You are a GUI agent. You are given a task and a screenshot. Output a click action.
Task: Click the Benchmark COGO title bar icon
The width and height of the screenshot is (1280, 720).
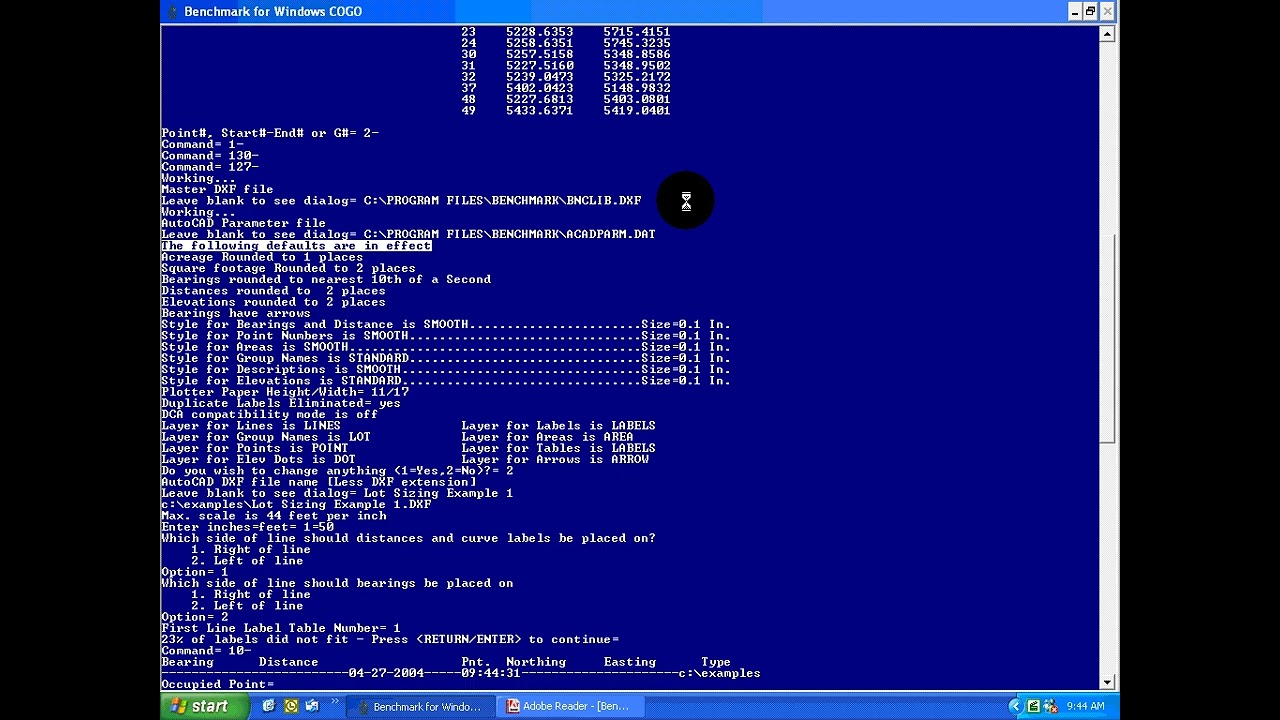click(x=171, y=12)
